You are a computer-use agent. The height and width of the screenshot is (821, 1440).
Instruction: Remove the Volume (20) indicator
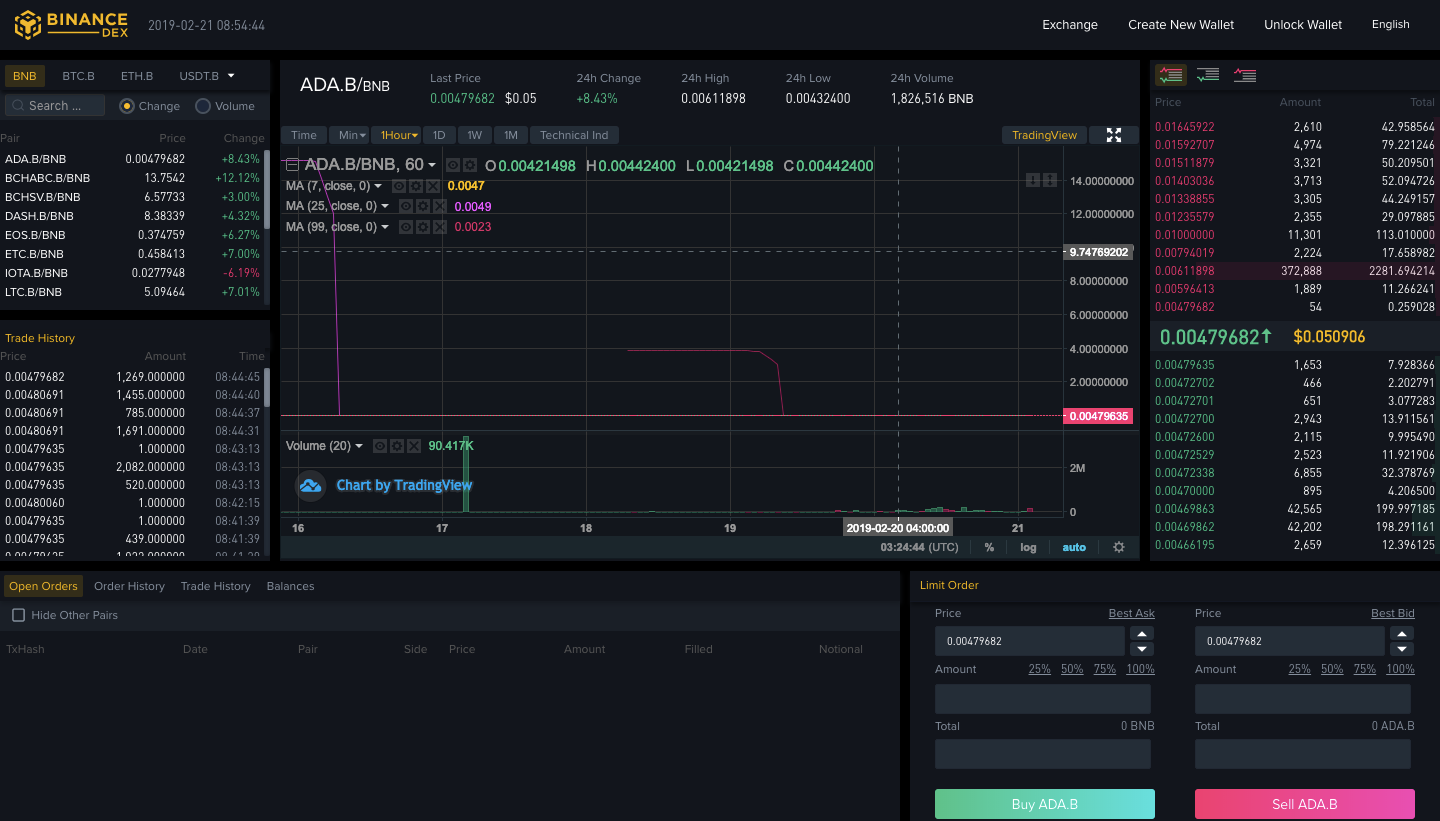(x=412, y=446)
